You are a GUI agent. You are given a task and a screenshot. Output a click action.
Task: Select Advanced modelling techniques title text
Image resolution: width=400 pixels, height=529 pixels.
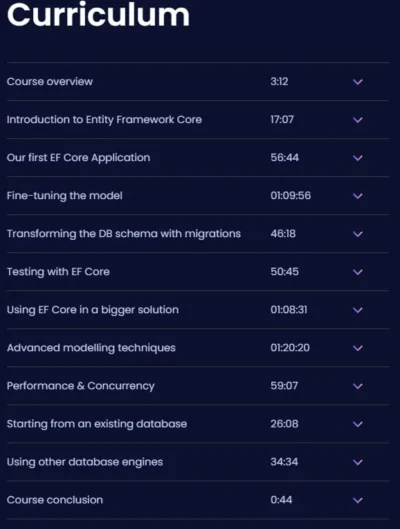[91, 348]
